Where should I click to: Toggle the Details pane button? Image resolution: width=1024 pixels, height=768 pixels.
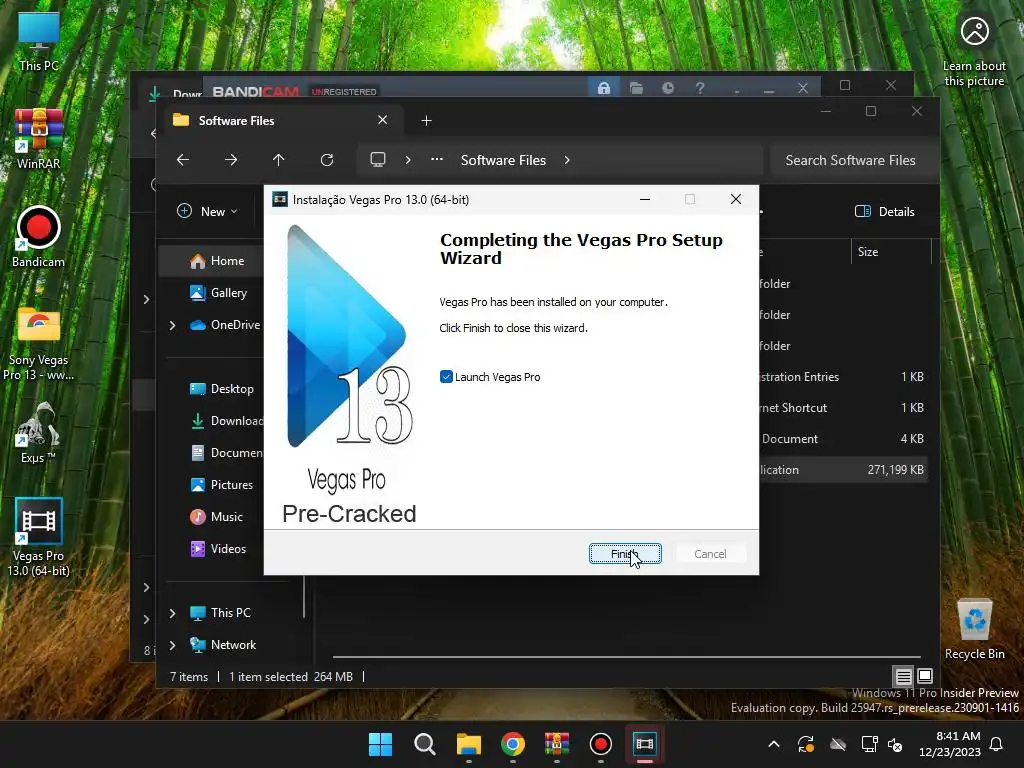click(885, 212)
